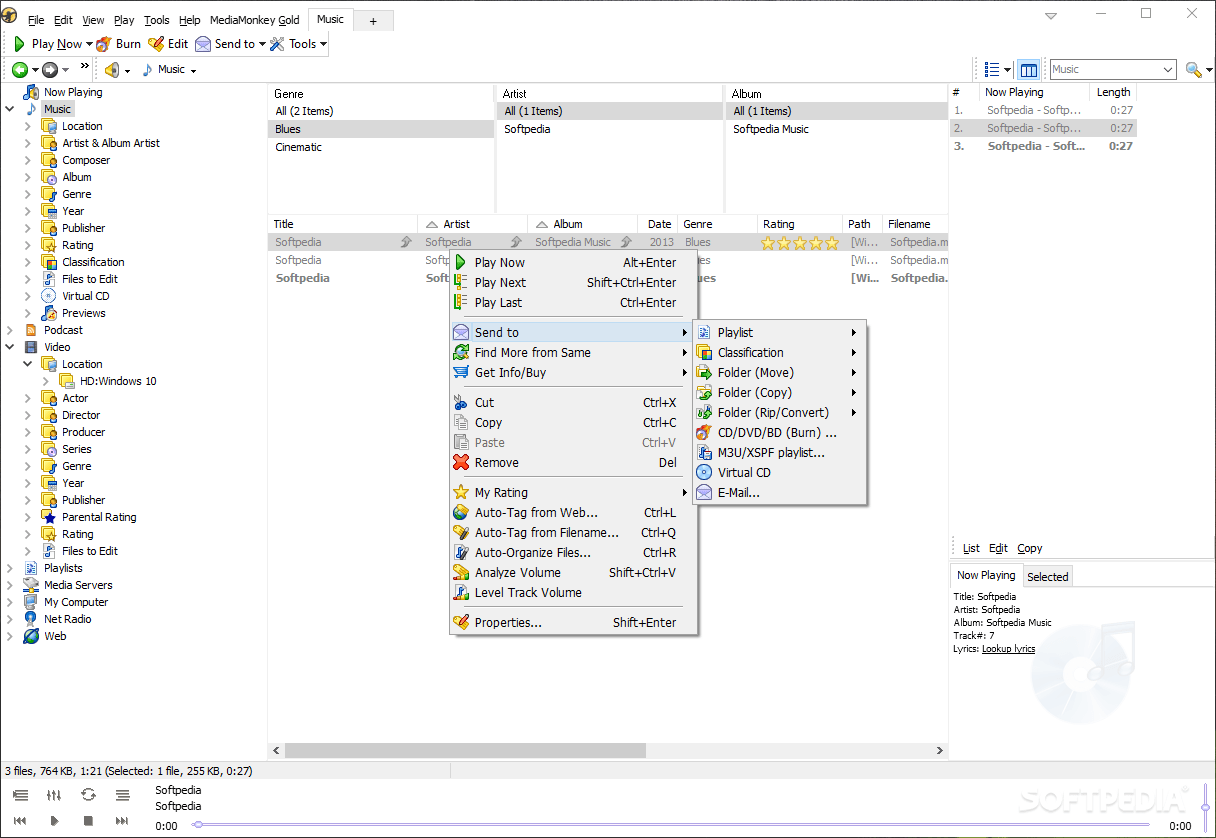Click the green back navigation arrow
The image size is (1216, 838).
(19, 70)
